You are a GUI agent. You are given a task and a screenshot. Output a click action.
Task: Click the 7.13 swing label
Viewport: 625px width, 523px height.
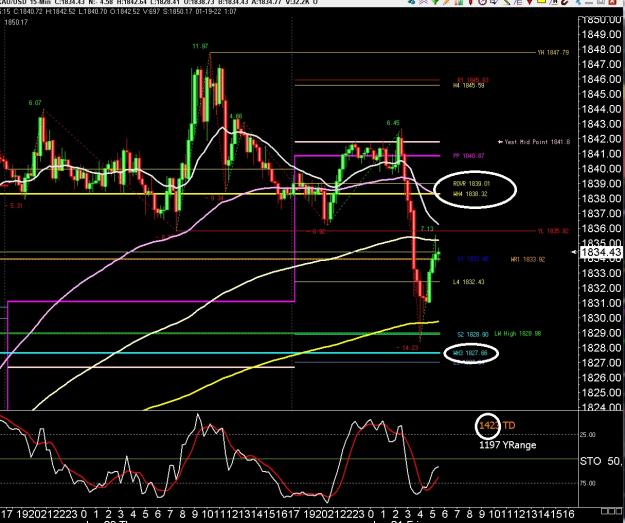(427, 229)
